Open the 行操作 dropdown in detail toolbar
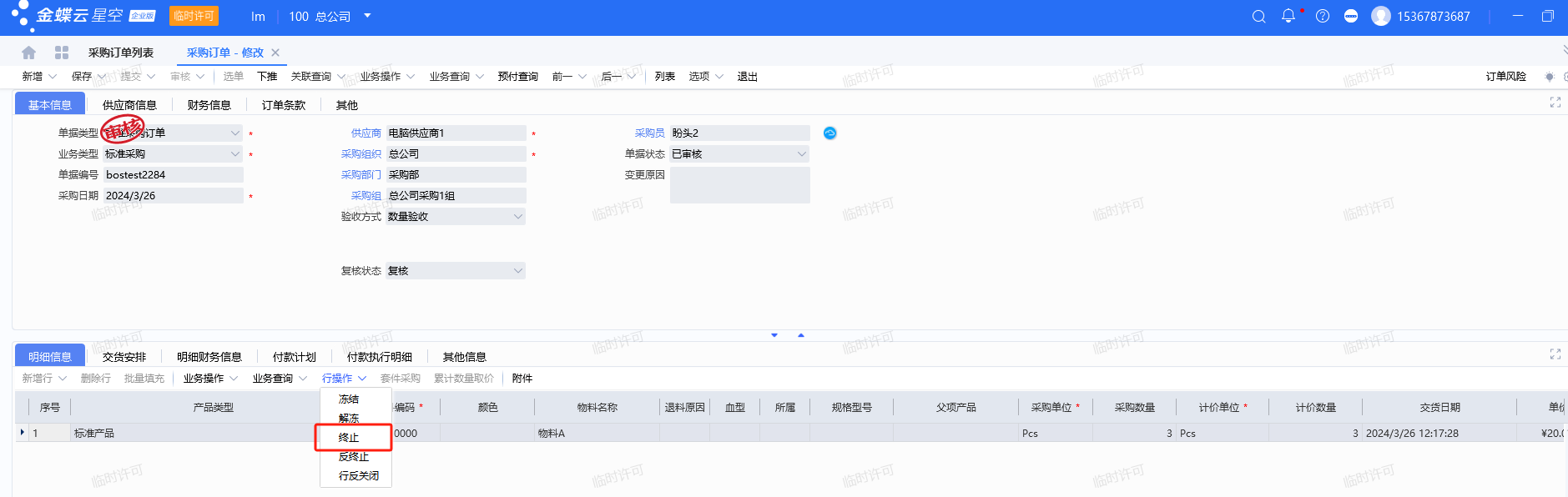The height and width of the screenshot is (497, 1568). pos(344,379)
